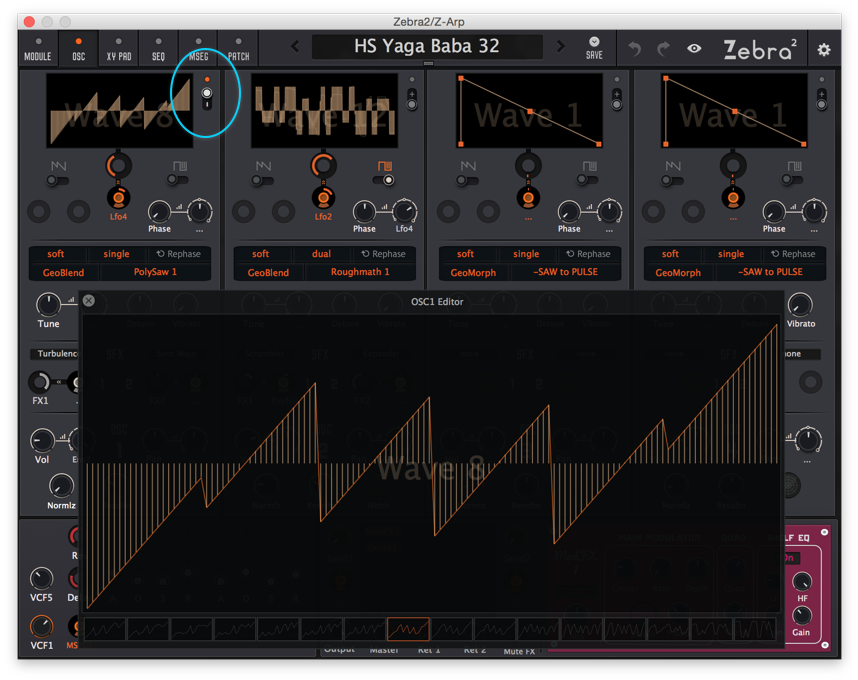Click the Phase knob on the PolySaw 1 oscillator

coord(159,212)
